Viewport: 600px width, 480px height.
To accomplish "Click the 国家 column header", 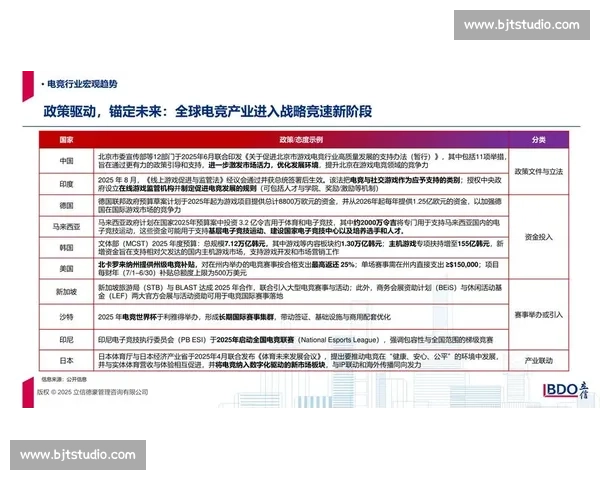I will tap(66, 140).
